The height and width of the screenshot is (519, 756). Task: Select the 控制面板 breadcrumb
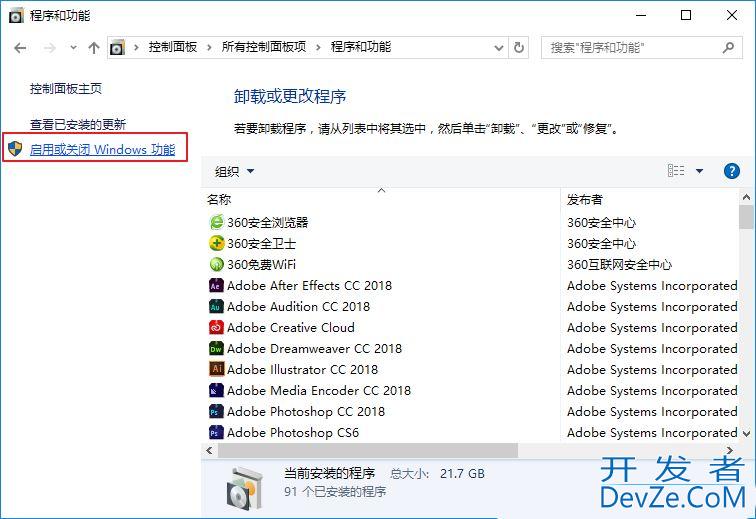click(x=173, y=47)
